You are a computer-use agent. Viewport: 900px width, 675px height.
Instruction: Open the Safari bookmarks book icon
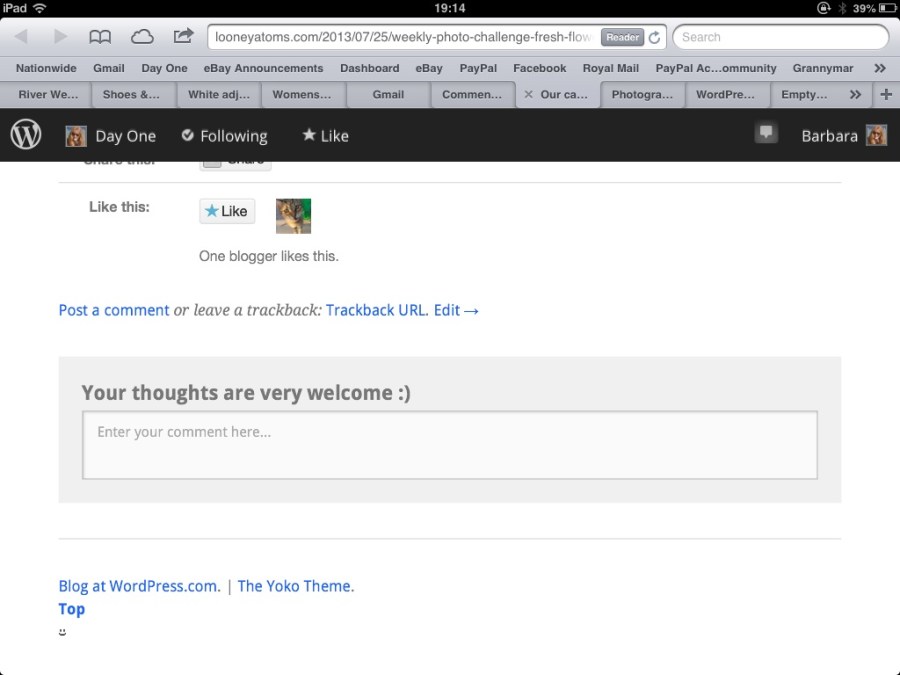pos(100,37)
